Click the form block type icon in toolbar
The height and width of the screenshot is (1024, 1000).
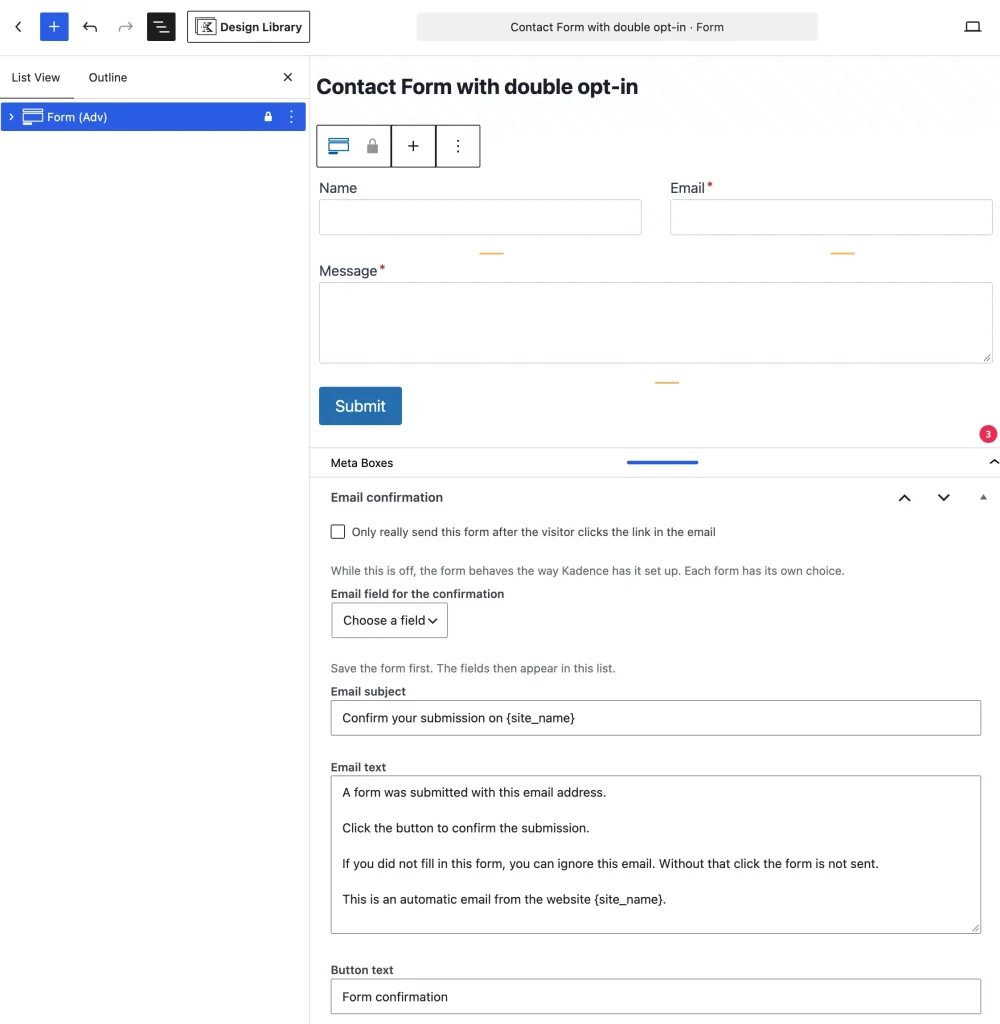point(338,146)
